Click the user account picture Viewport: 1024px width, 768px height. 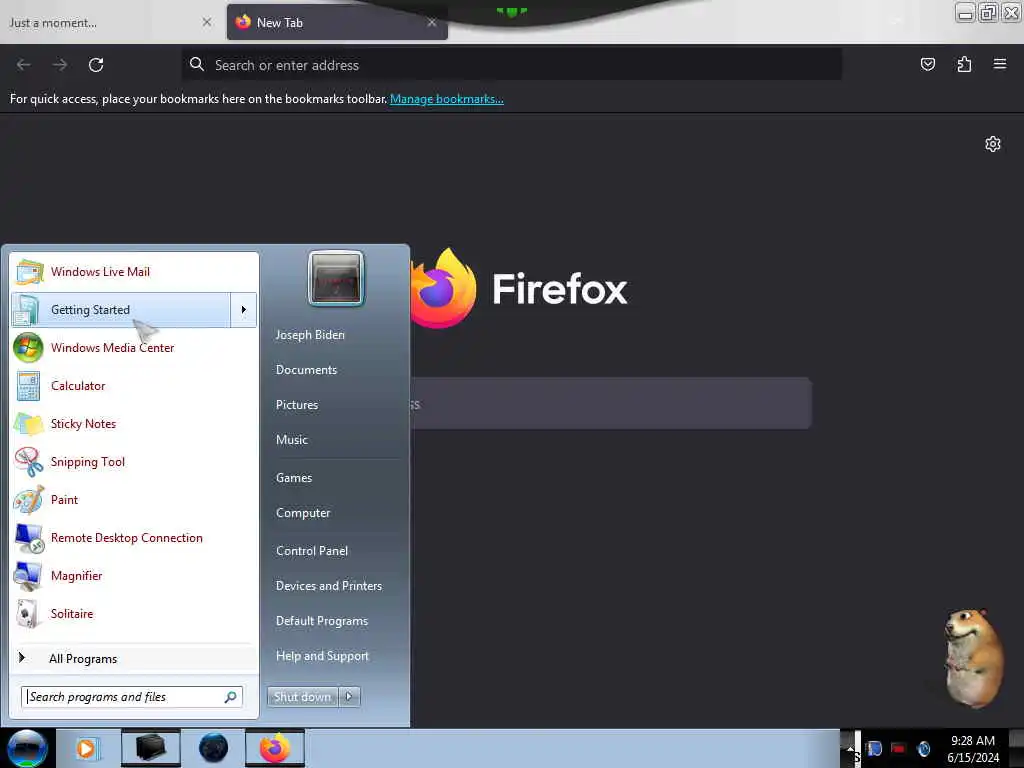[x=336, y=278]
